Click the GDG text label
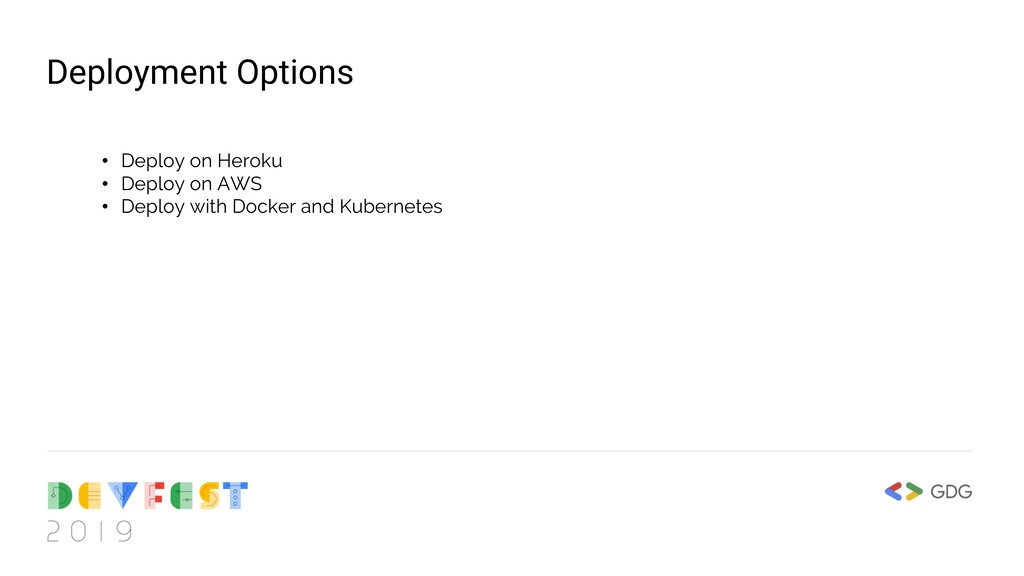The image size is (1024, 576). pos(951,492)
